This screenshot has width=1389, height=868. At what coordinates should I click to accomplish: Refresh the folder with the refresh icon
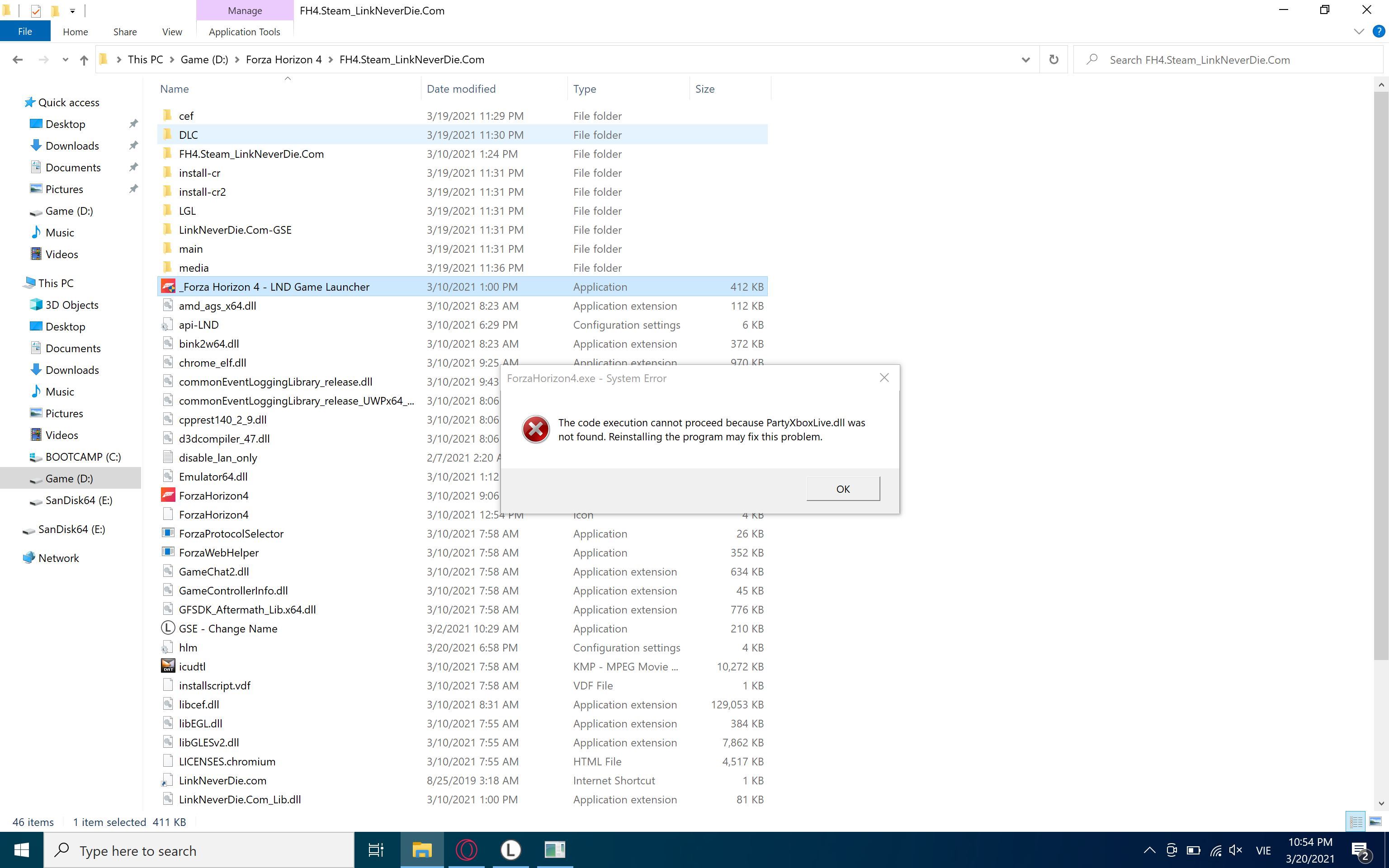tap(1053, 59)
